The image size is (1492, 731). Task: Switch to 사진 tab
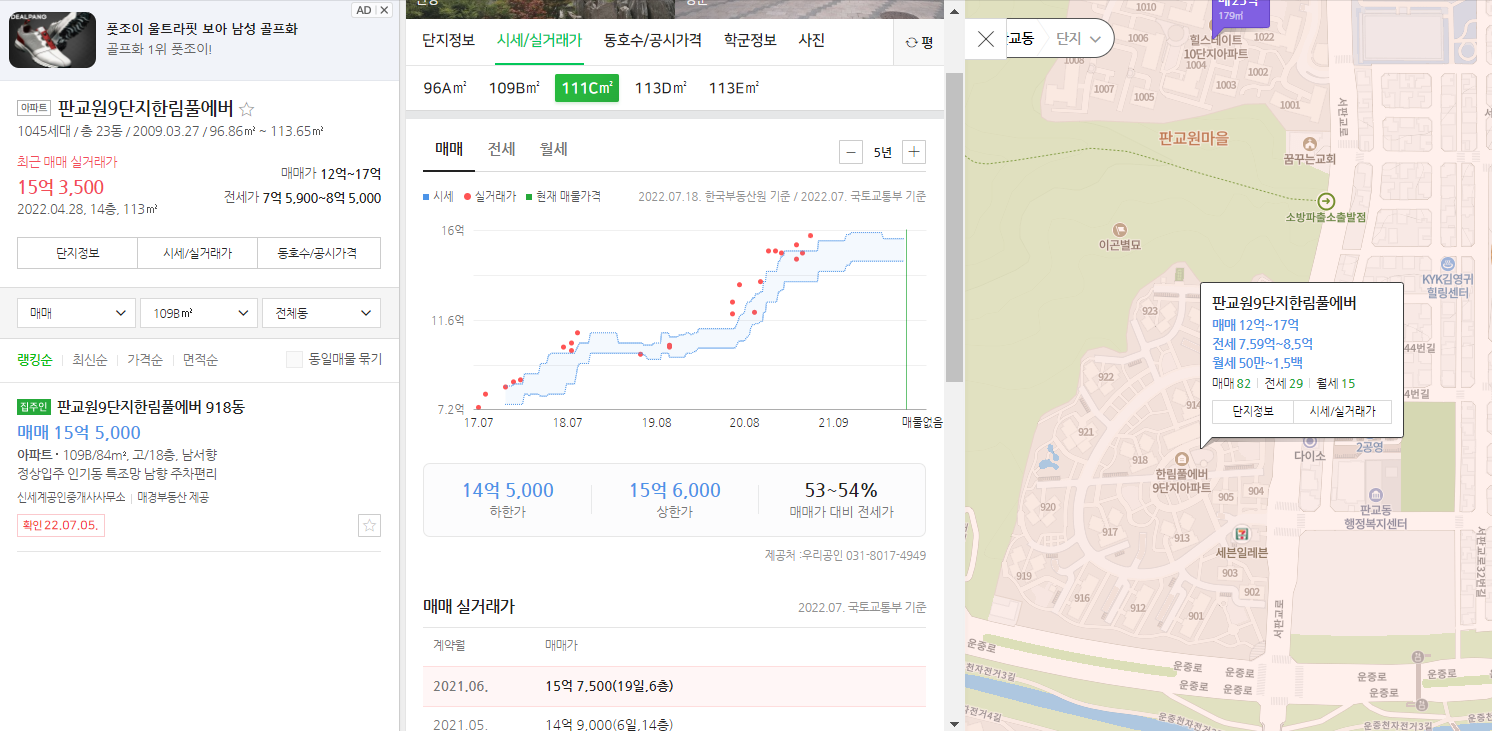coord(811,41)
